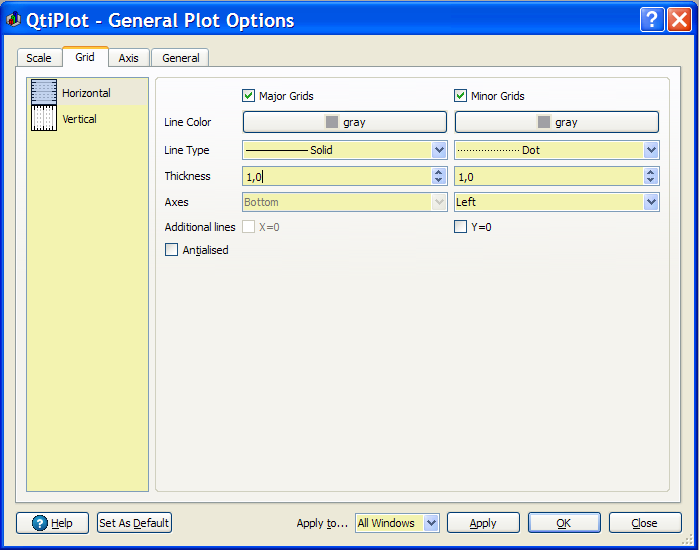The width and height of the screenshot is (699, 550).
Task: Open the major grid Line Type dropdown
Action: (x=439, y=150)
